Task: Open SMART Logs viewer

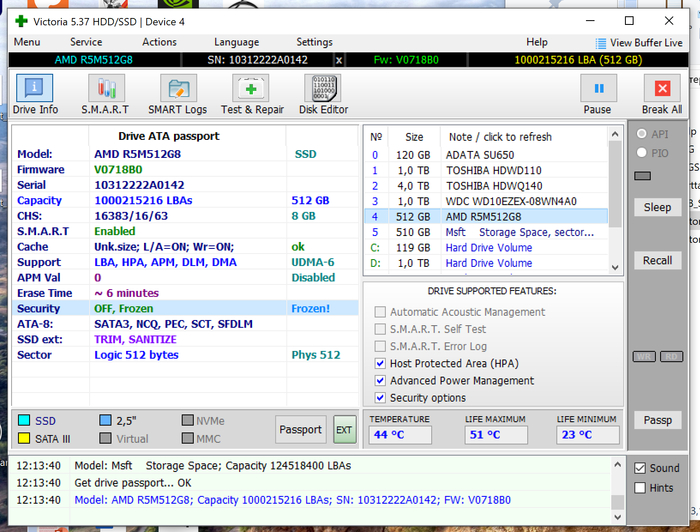Action: [178, 95]
